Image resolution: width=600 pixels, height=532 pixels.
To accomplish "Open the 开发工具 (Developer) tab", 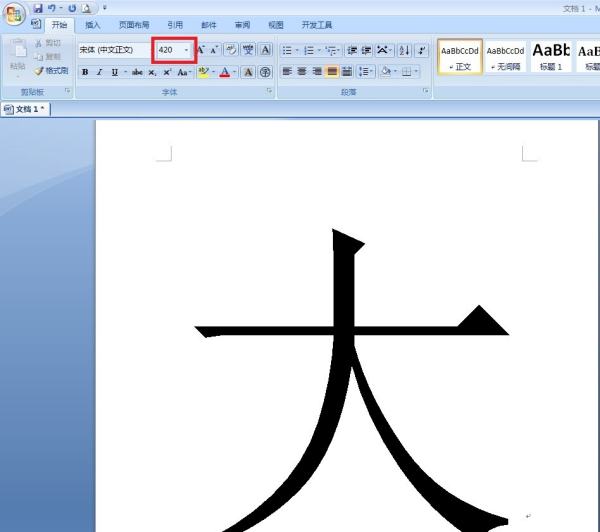I will coord(317,25).
